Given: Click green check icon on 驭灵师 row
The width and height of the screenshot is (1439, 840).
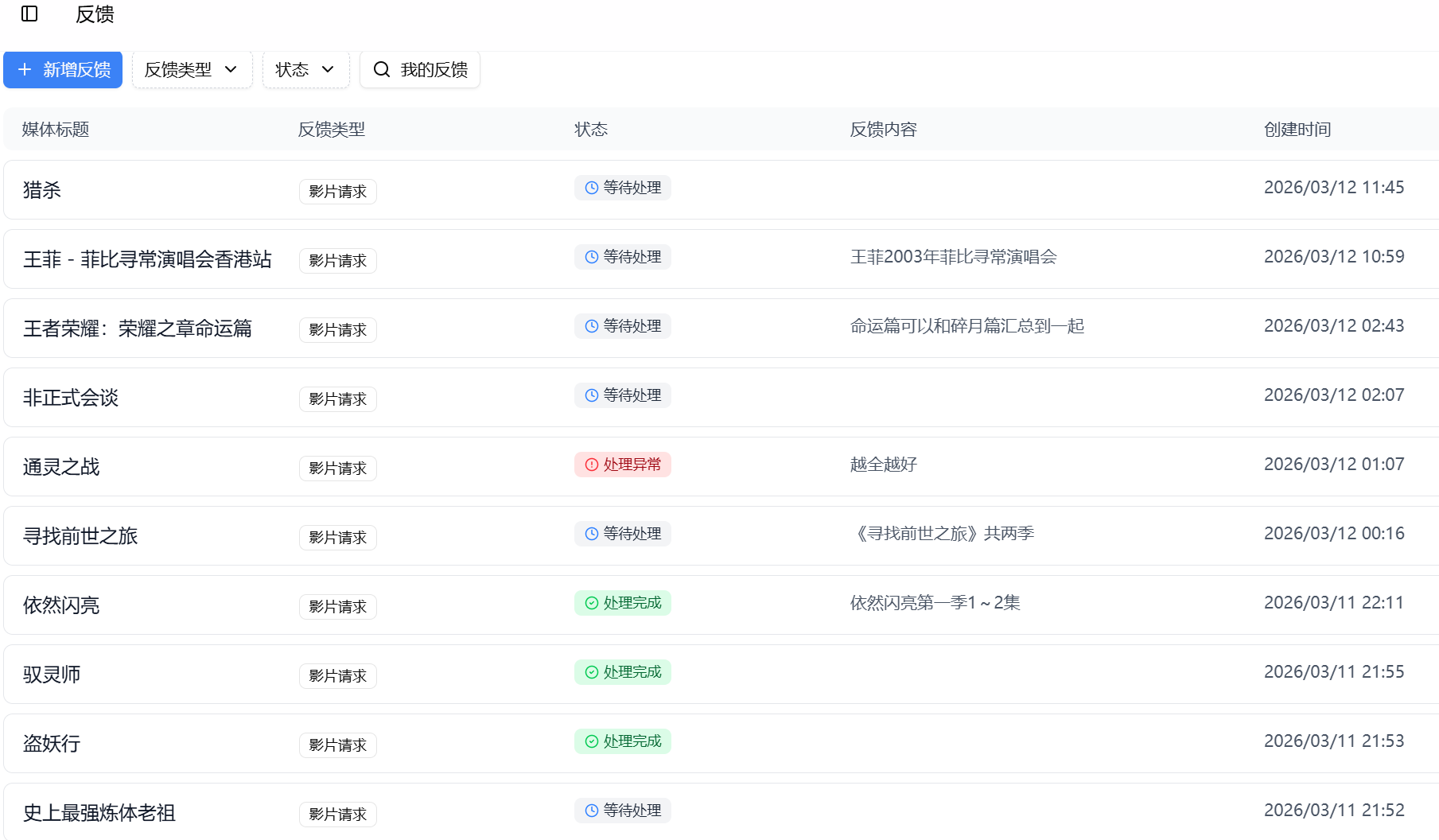Looking at the screenshot, I should point(592,672).
